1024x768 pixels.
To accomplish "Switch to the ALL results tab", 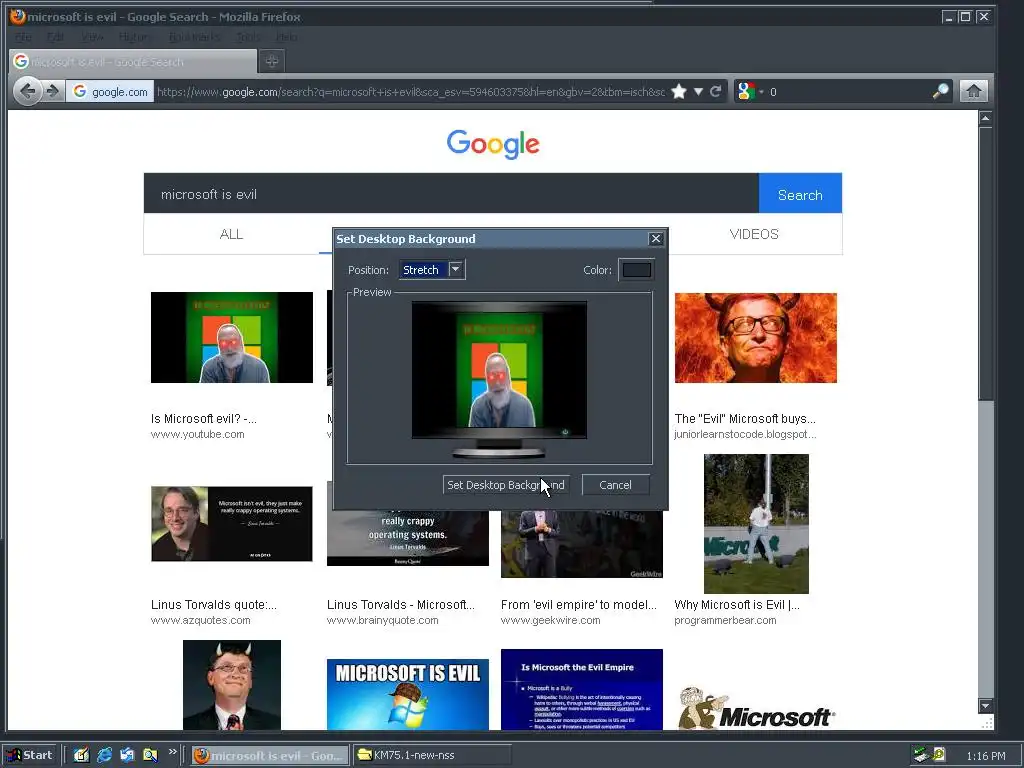I will [231, 234].
